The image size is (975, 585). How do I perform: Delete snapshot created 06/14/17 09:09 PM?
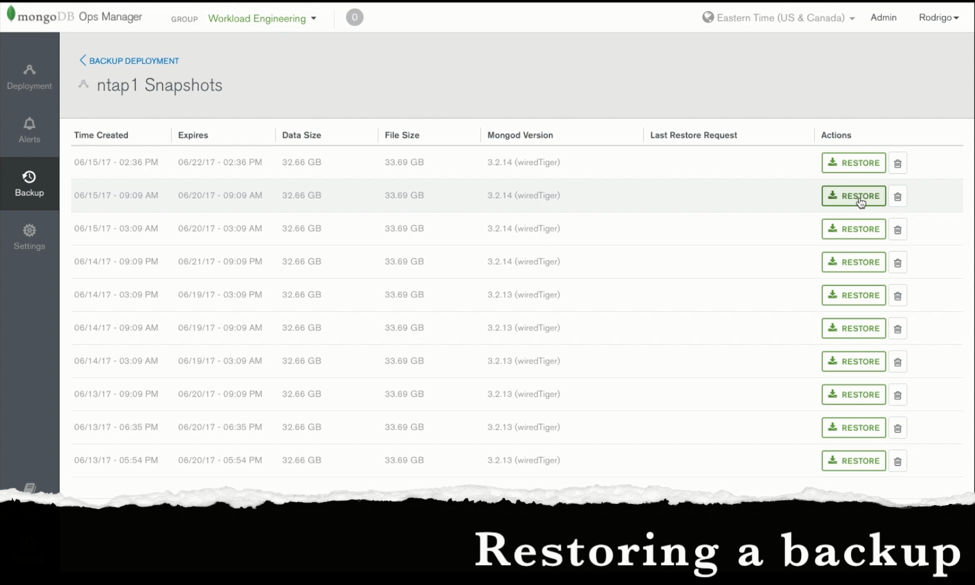897,262
